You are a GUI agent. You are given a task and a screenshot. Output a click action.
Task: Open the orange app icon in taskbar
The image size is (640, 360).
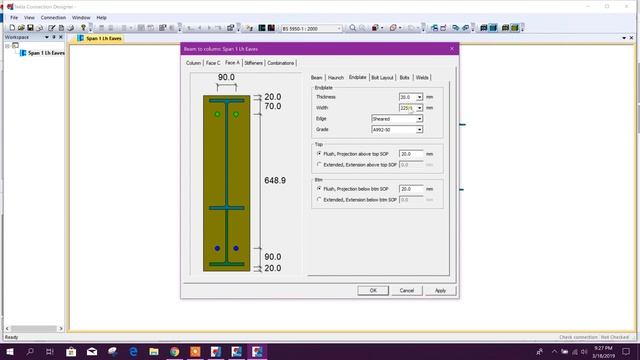[x=195, y=351]
